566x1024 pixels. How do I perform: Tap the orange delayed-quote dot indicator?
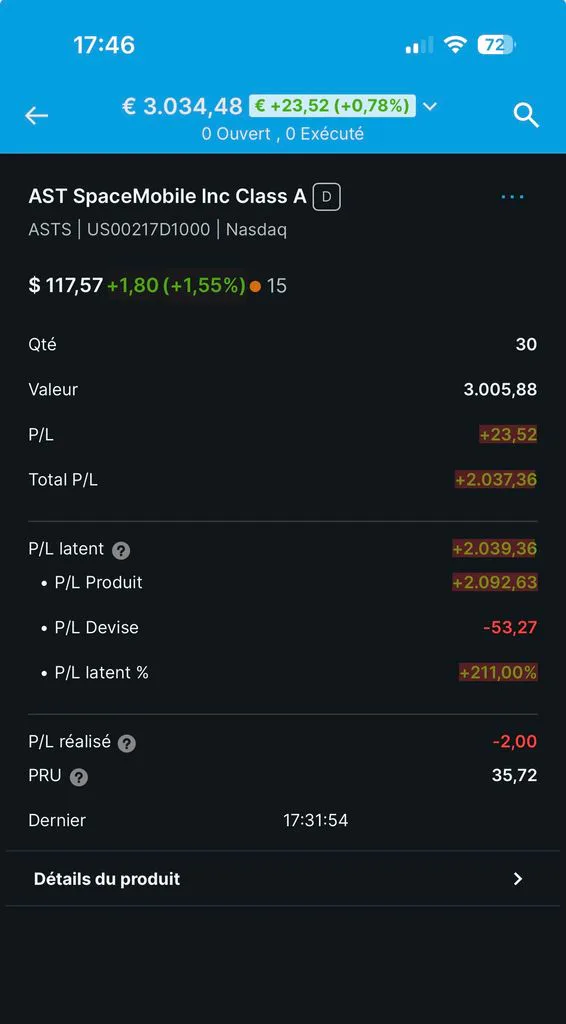coord(255,286)
